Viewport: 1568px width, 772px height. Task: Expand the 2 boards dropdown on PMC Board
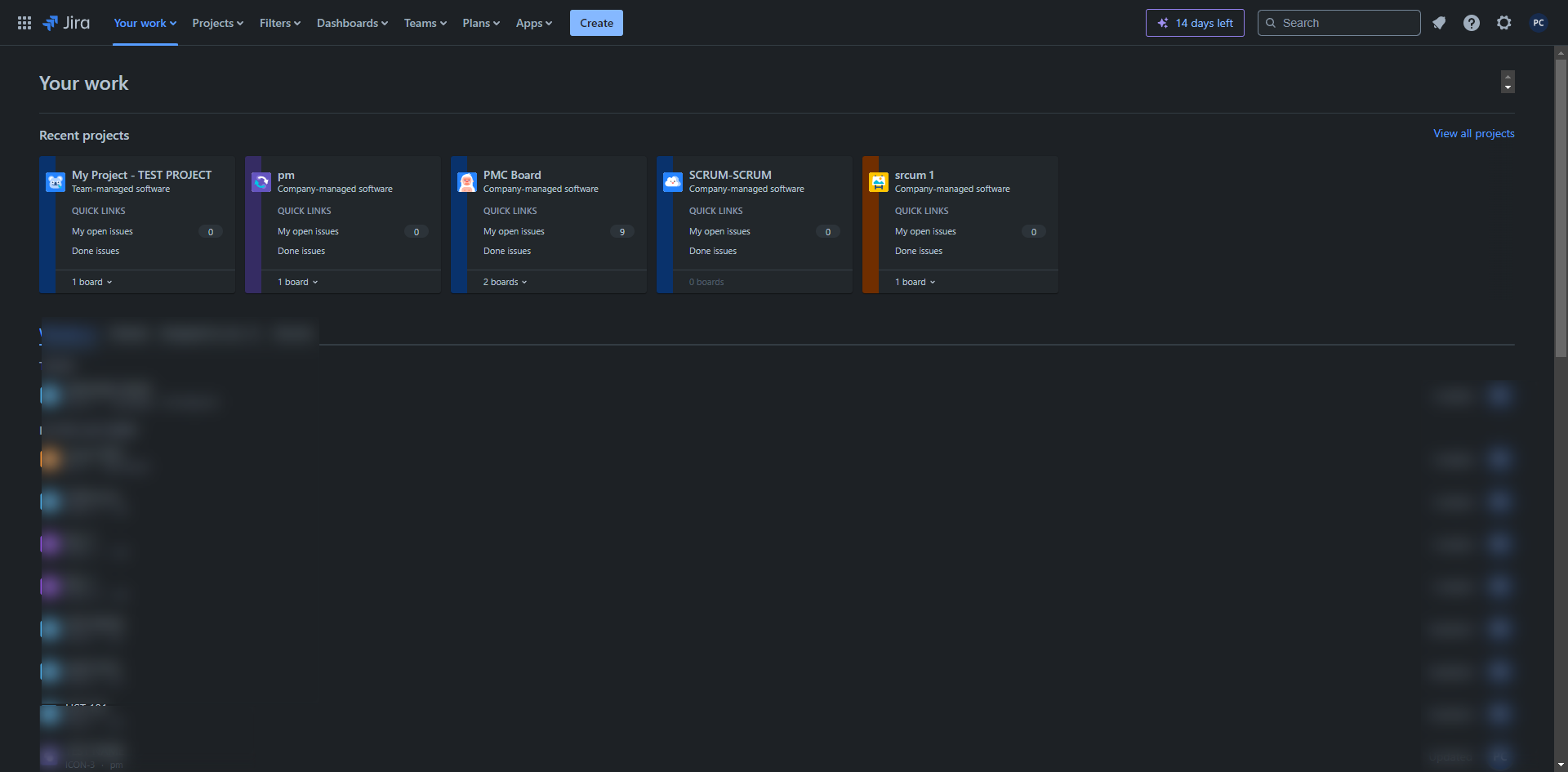506,282
